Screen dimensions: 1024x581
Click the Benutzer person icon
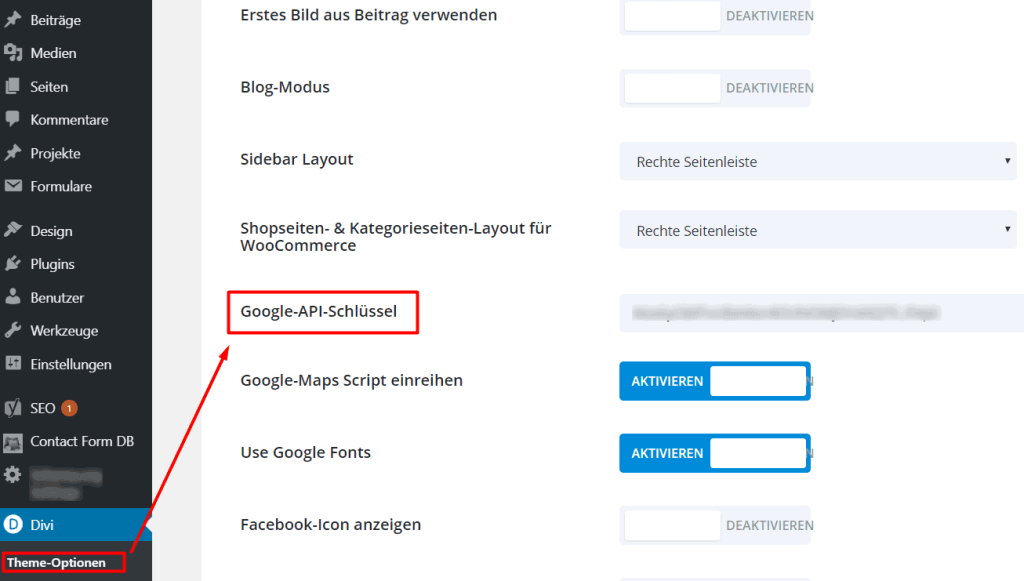[x=12, y=297]
